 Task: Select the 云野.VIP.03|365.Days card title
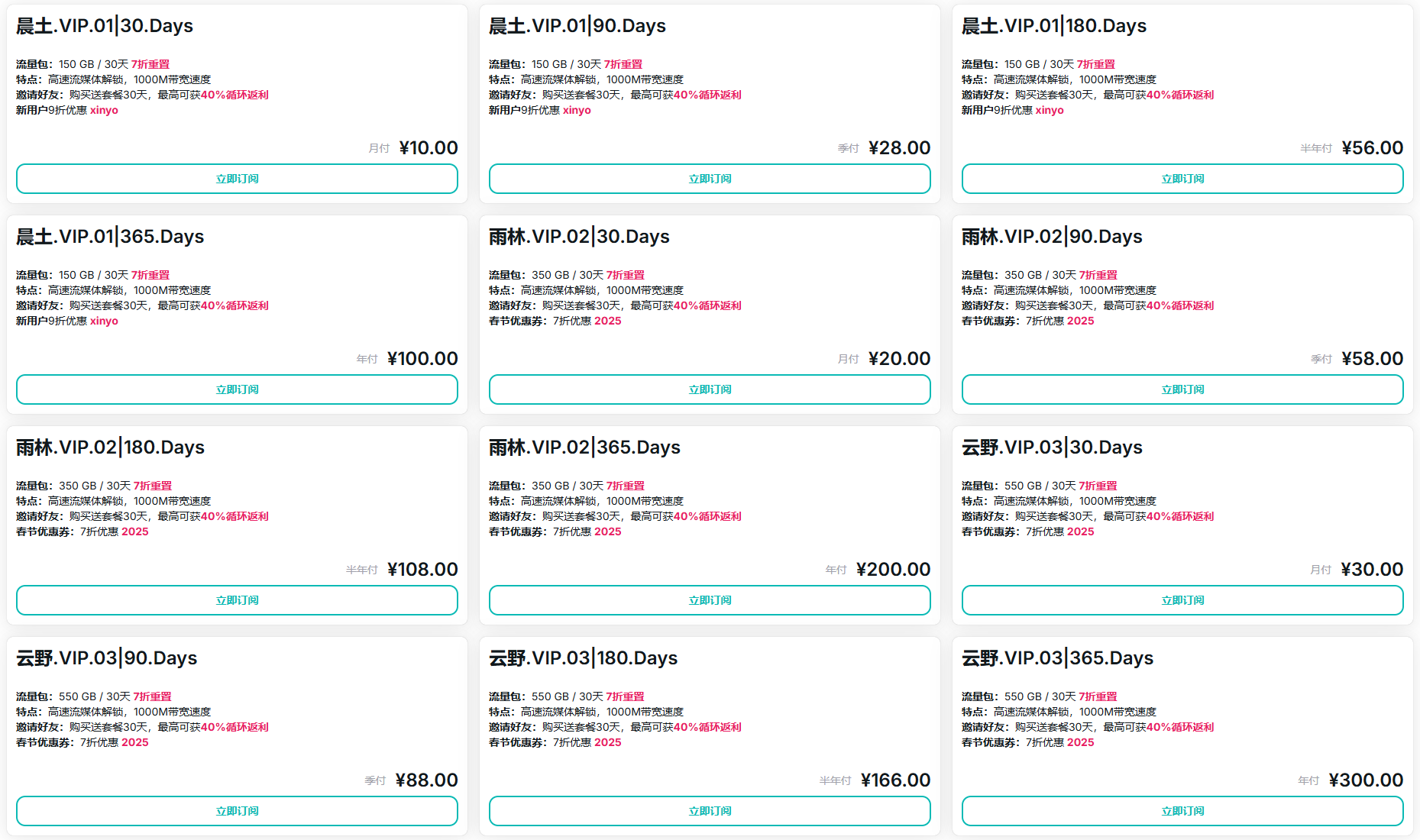(x=1057, y=658)
